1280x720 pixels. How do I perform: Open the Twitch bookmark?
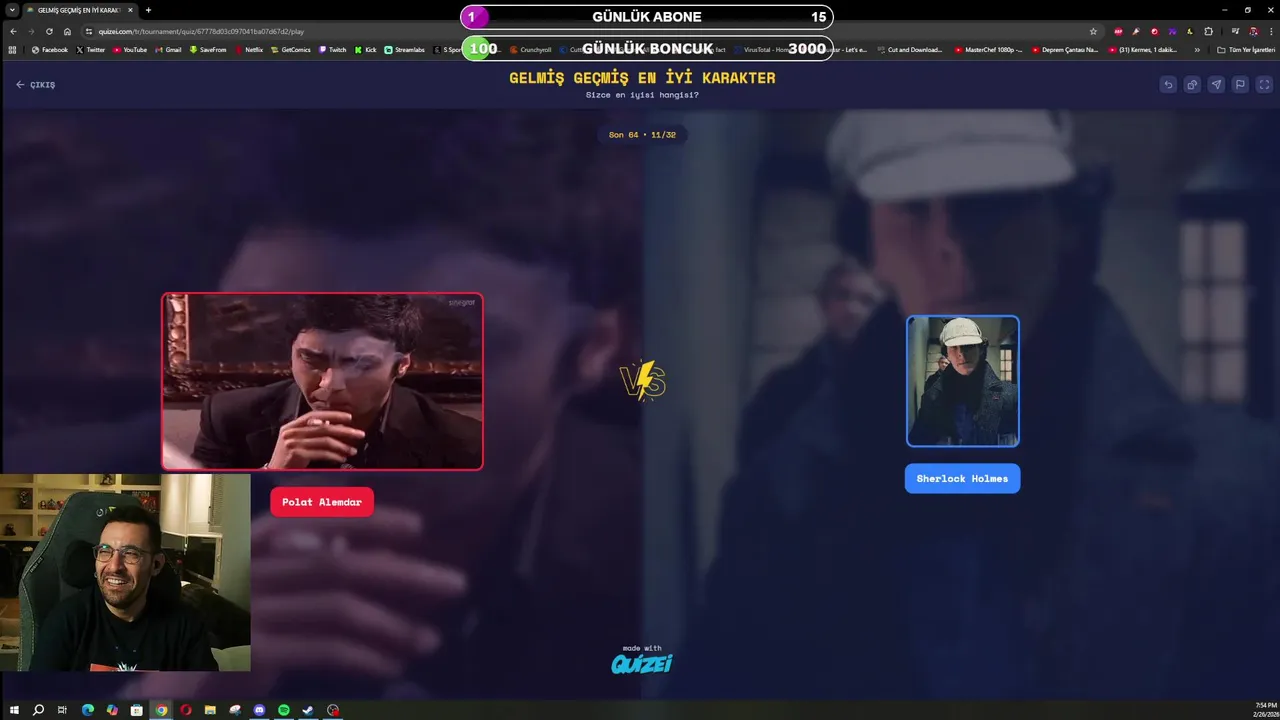tap(332, 49)
